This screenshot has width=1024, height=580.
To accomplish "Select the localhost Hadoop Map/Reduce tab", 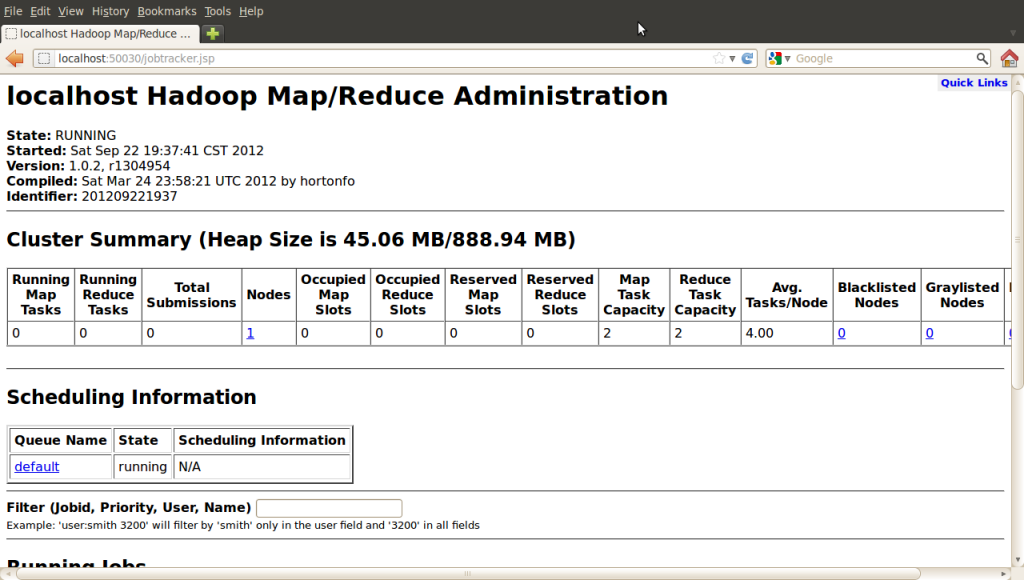I will point(100,32).
